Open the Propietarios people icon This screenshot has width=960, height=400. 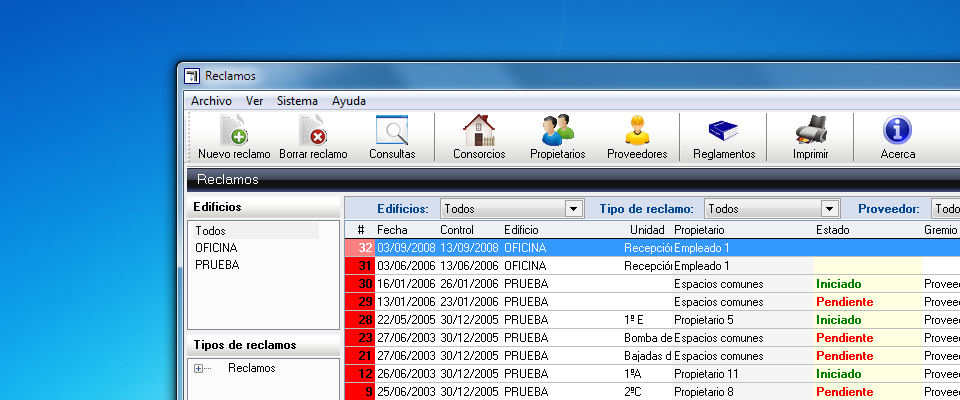[557, 132]
